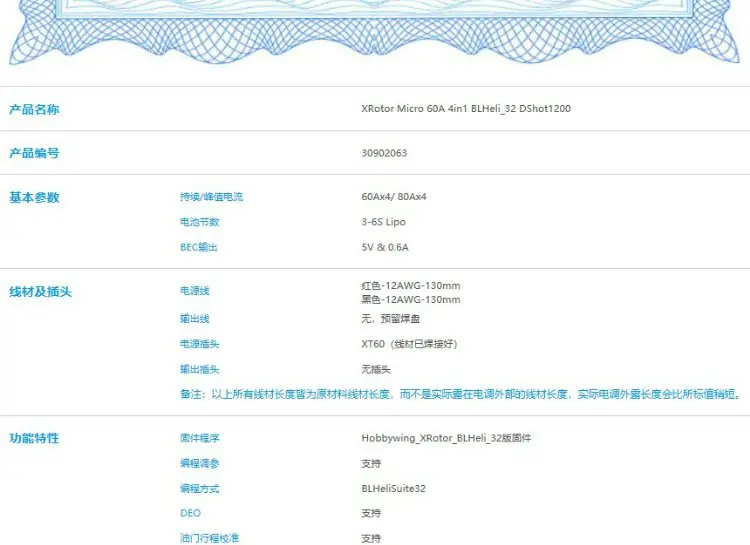This screenshot has height=545, width=750.
Task: Select the value 5V & 0.6A
Action: 385,247
